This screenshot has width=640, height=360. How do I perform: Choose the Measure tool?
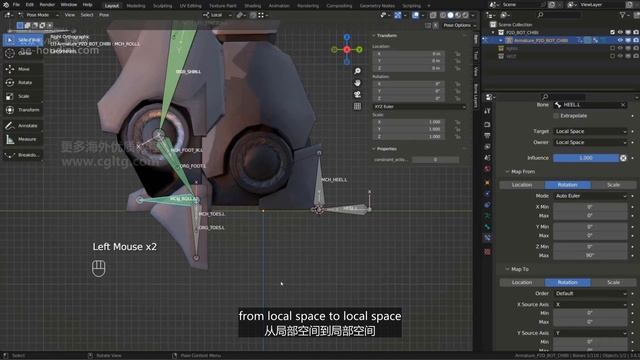tap(22, 139)
